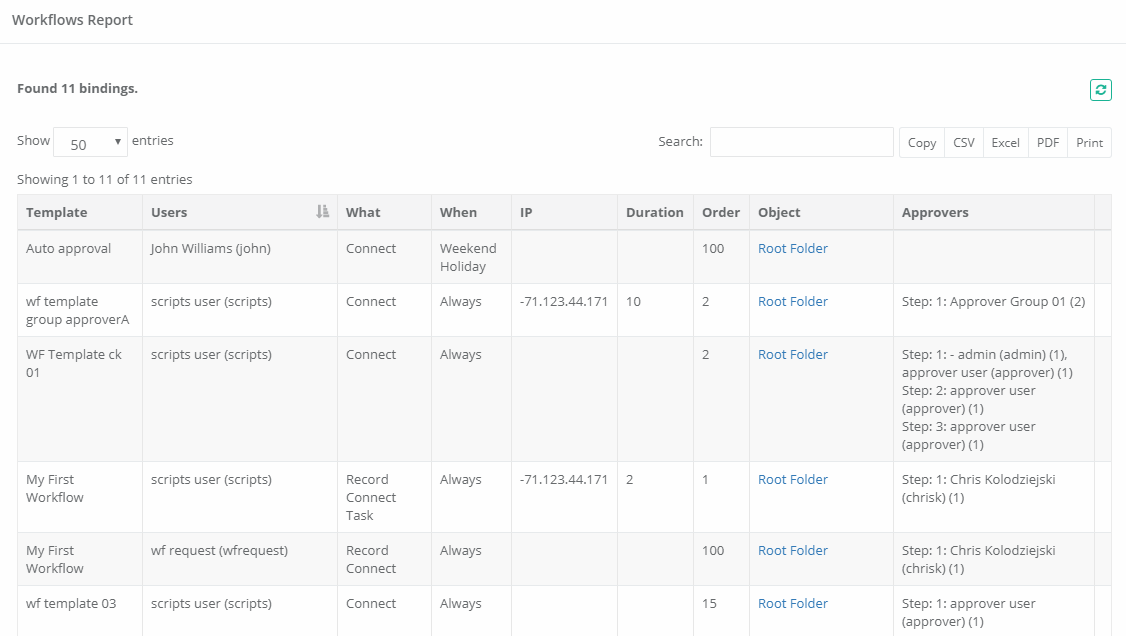Click the green refresh icon

point(1100,90)
